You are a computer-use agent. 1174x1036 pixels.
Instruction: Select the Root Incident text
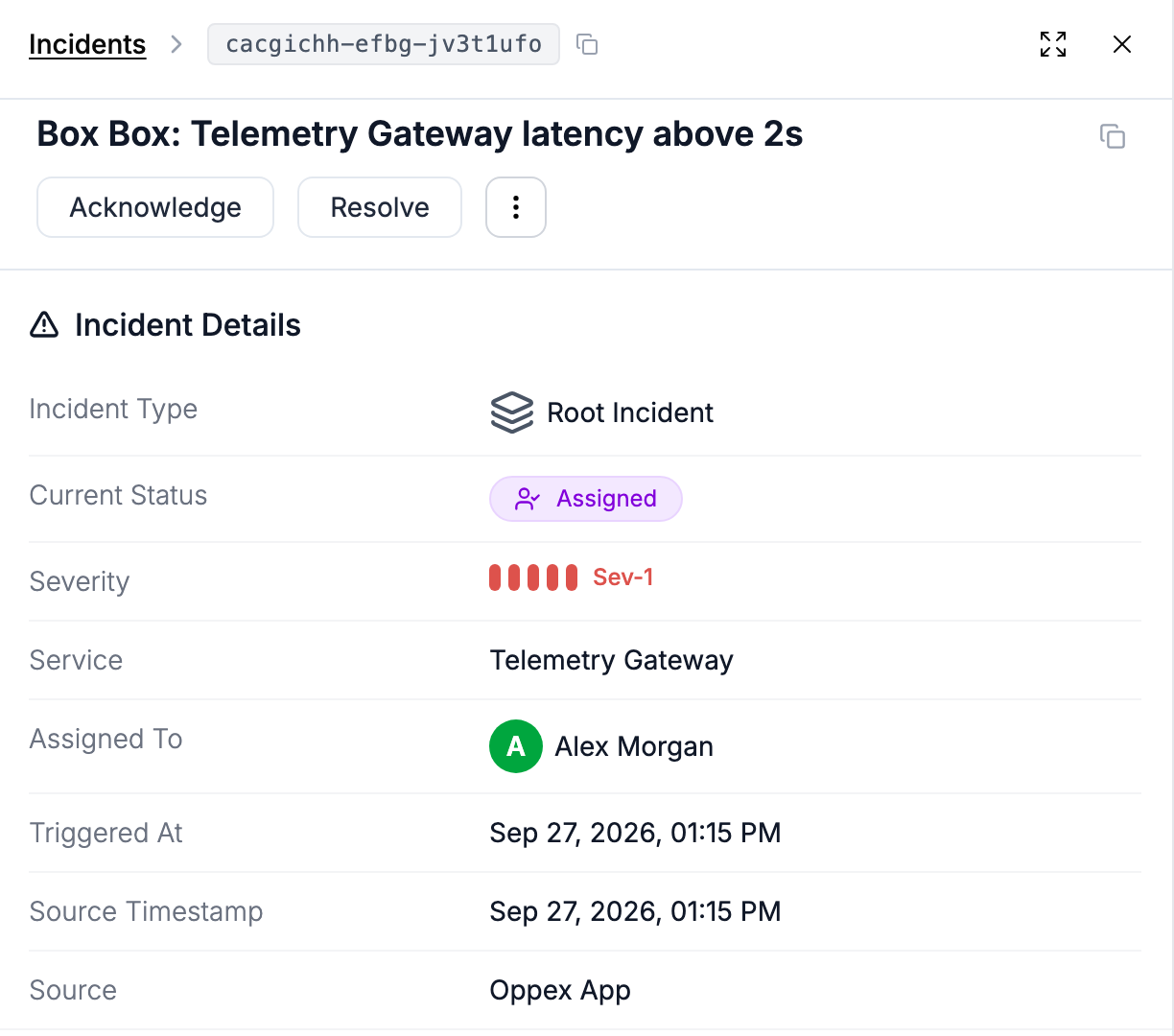(x=630, y=412)
